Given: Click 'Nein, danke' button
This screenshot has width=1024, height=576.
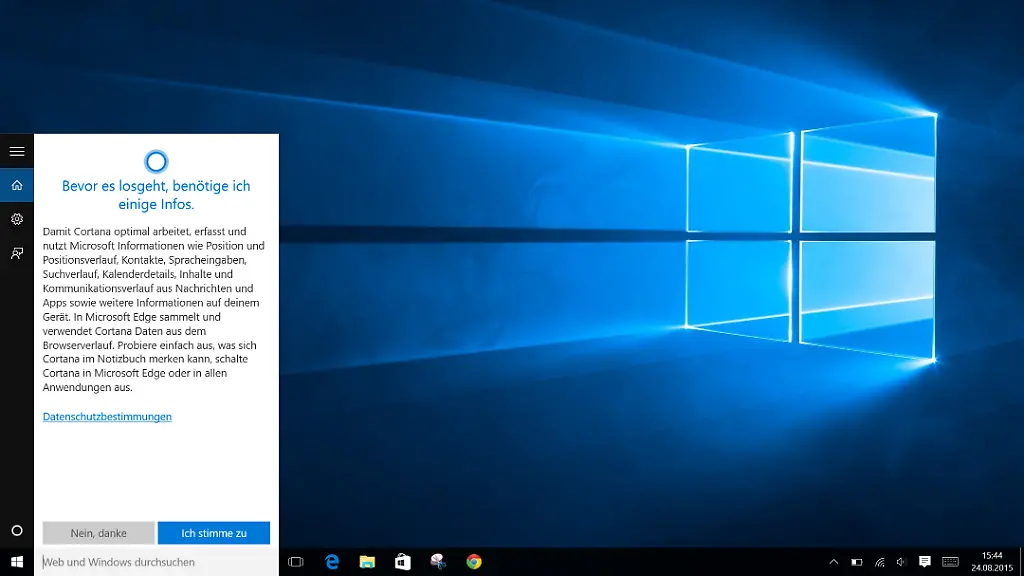Looking at the screenshot, I should 98,533.
